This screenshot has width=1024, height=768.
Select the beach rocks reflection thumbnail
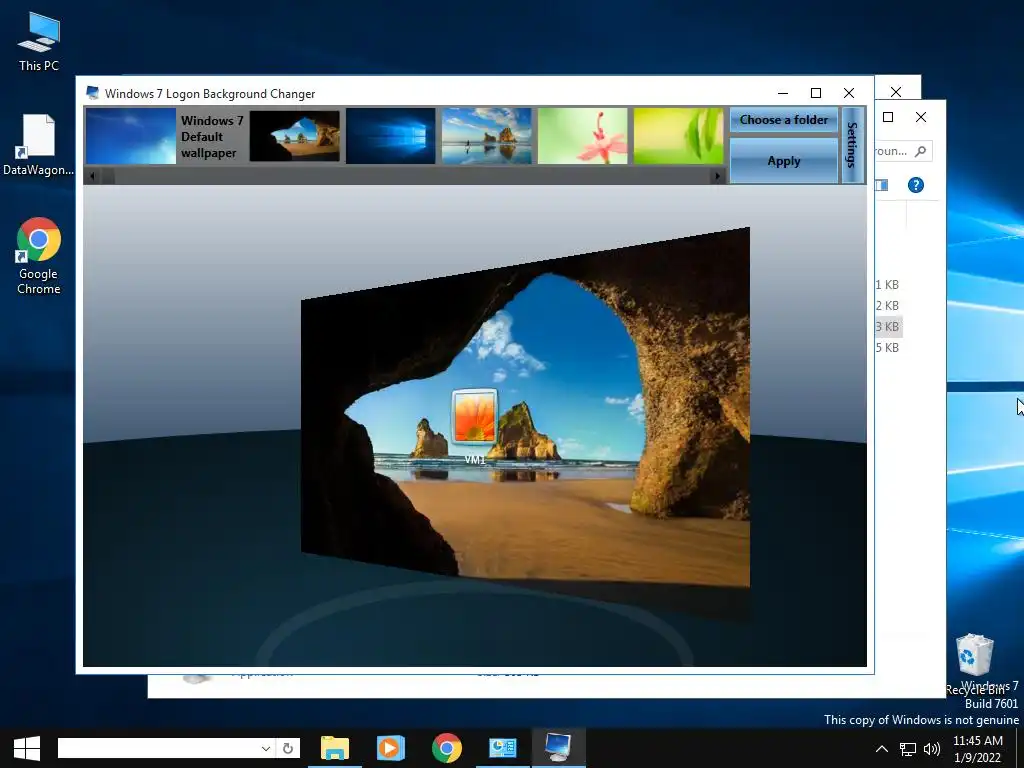(487, 136)
